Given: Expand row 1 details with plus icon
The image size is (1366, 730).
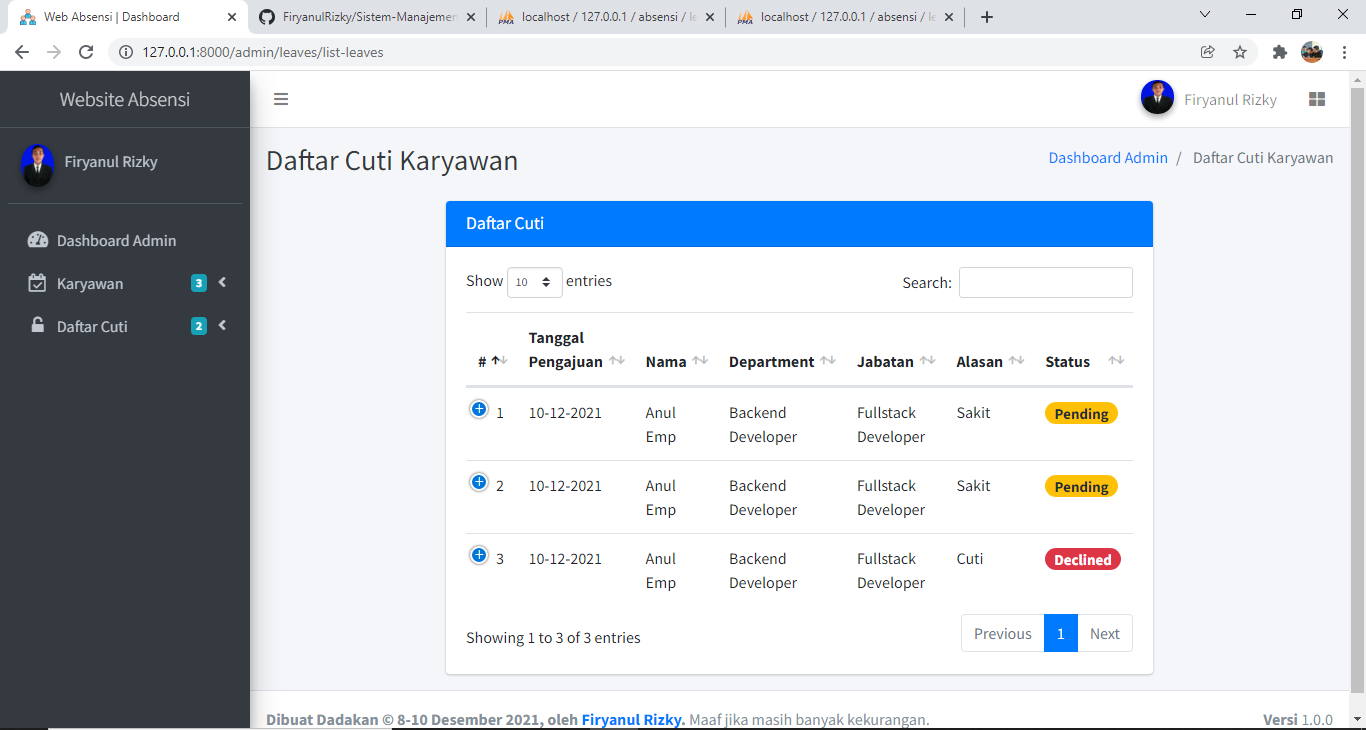Looking at the screenshot, I should click(479, 409).
